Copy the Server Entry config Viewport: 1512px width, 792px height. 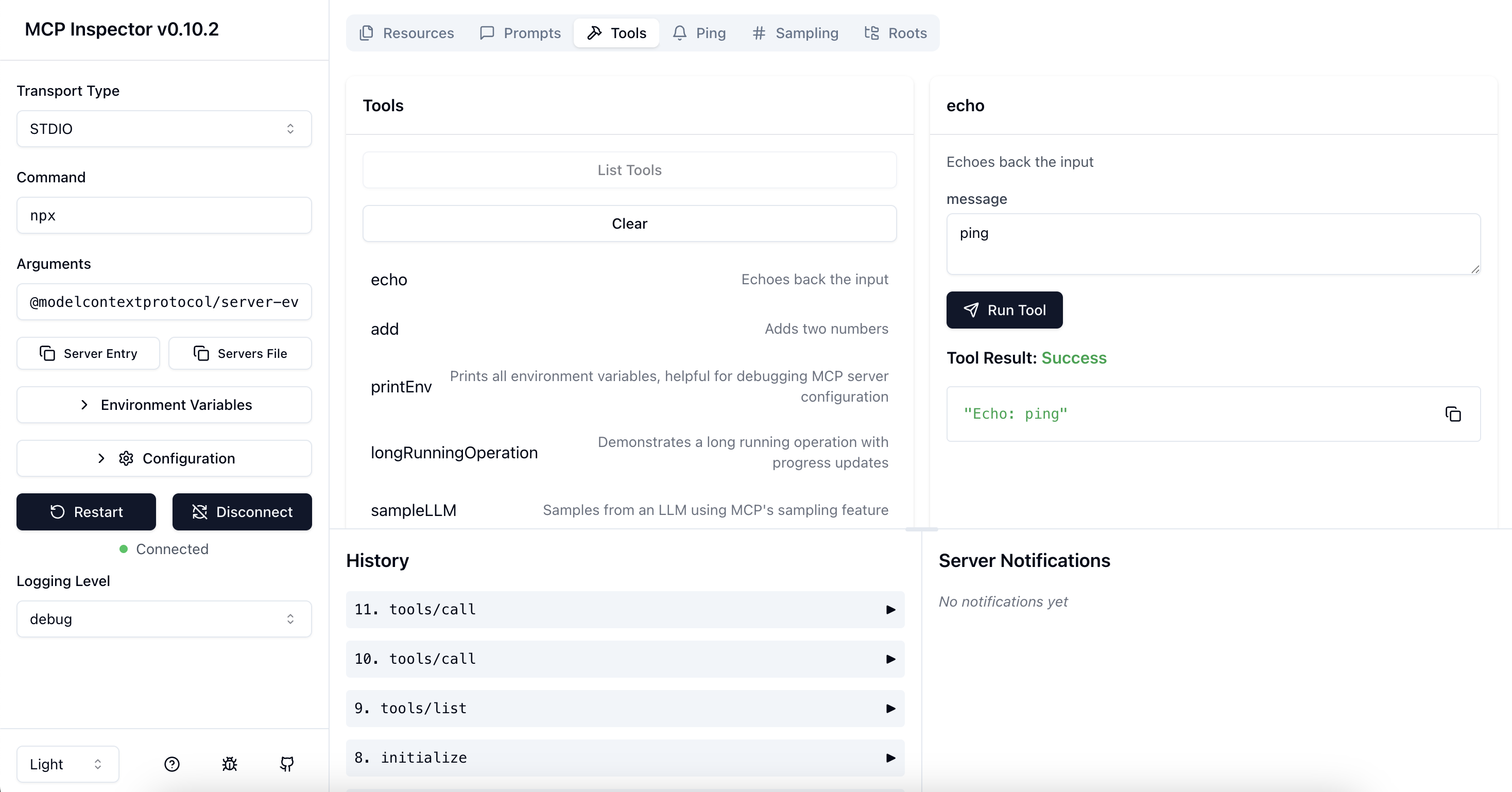88,353
